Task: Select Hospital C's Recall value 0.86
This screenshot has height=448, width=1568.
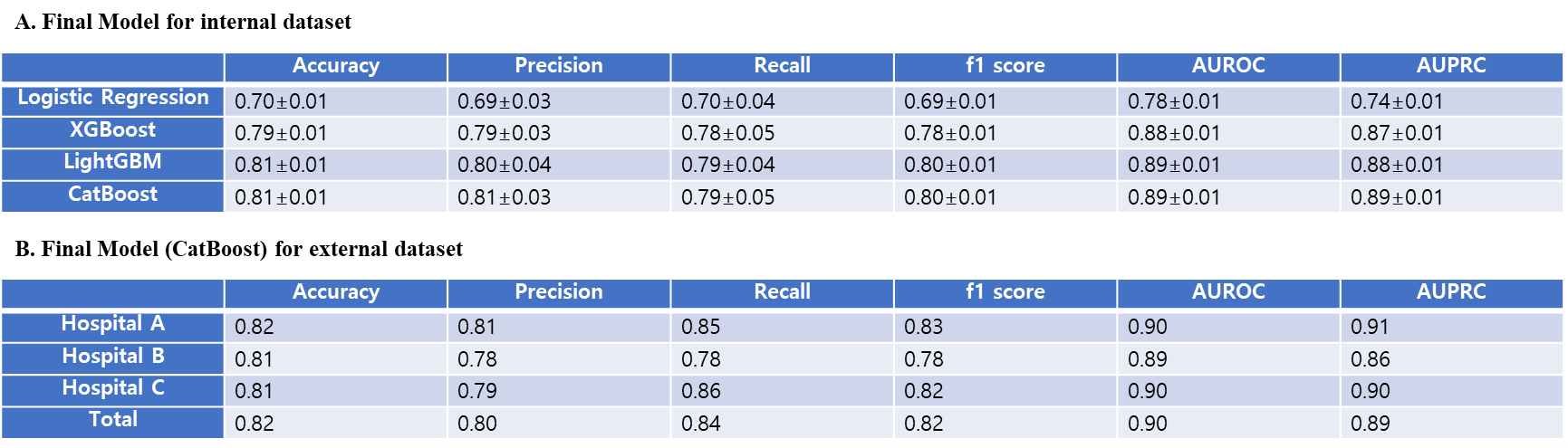Action: click(700, 392)
